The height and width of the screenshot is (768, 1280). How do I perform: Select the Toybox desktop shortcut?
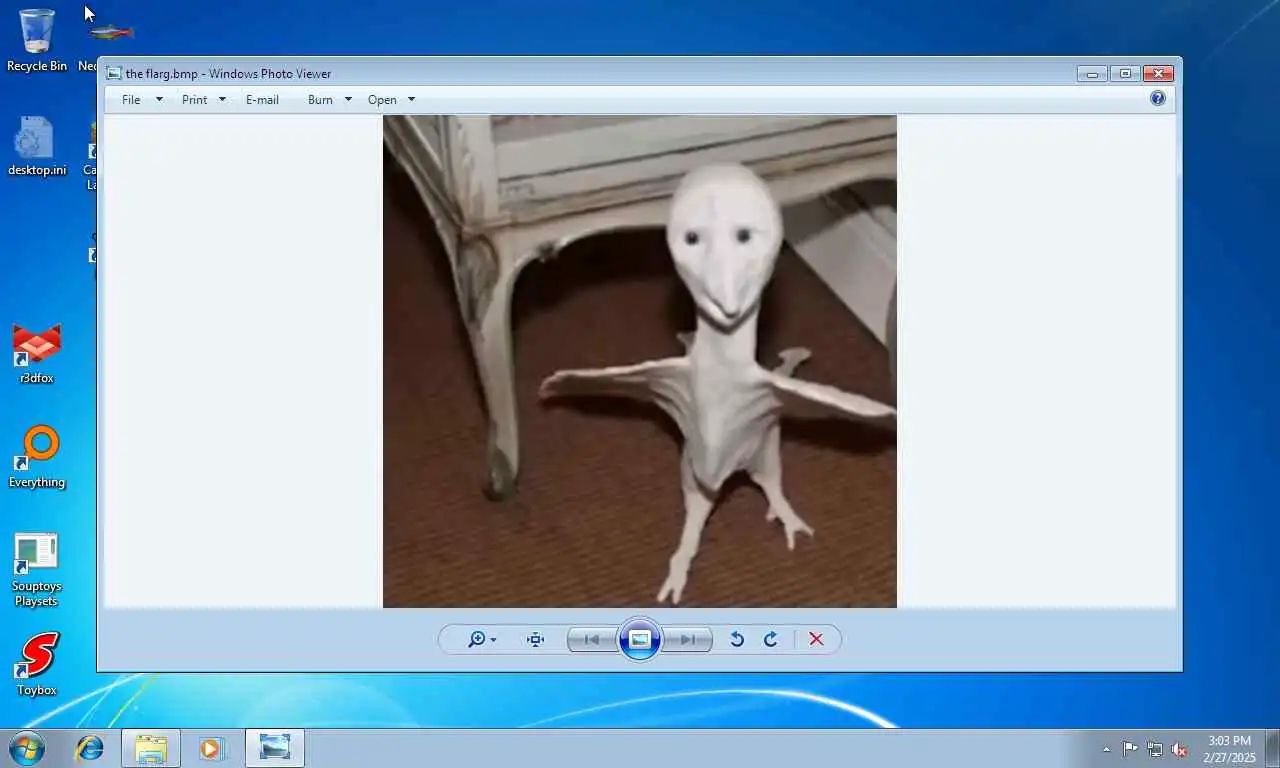[37, 665]
